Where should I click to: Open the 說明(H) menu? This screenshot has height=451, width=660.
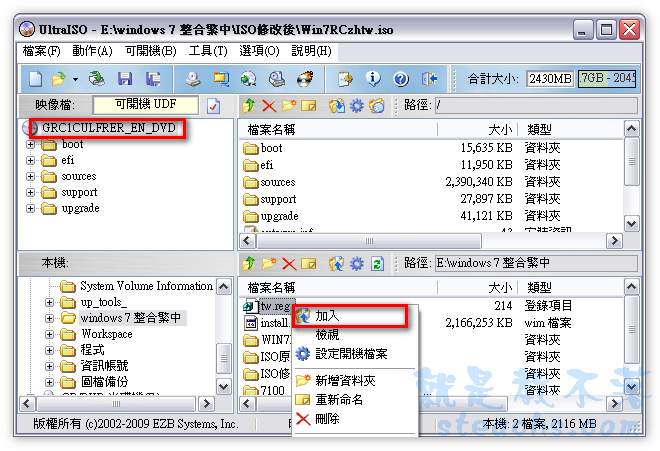(x=311, y=51)
